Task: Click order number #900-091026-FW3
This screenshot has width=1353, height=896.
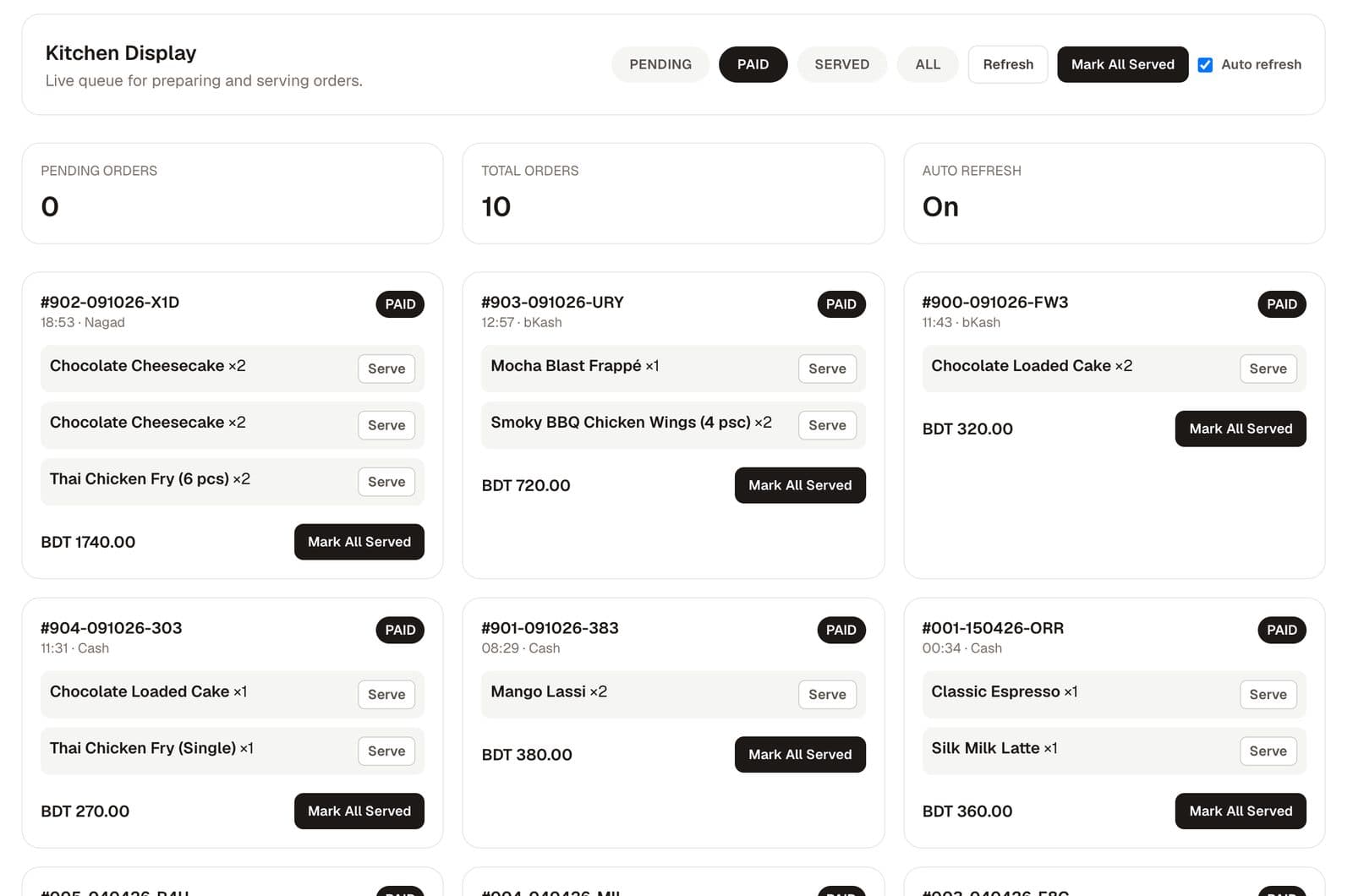Action: click(994, 303)
